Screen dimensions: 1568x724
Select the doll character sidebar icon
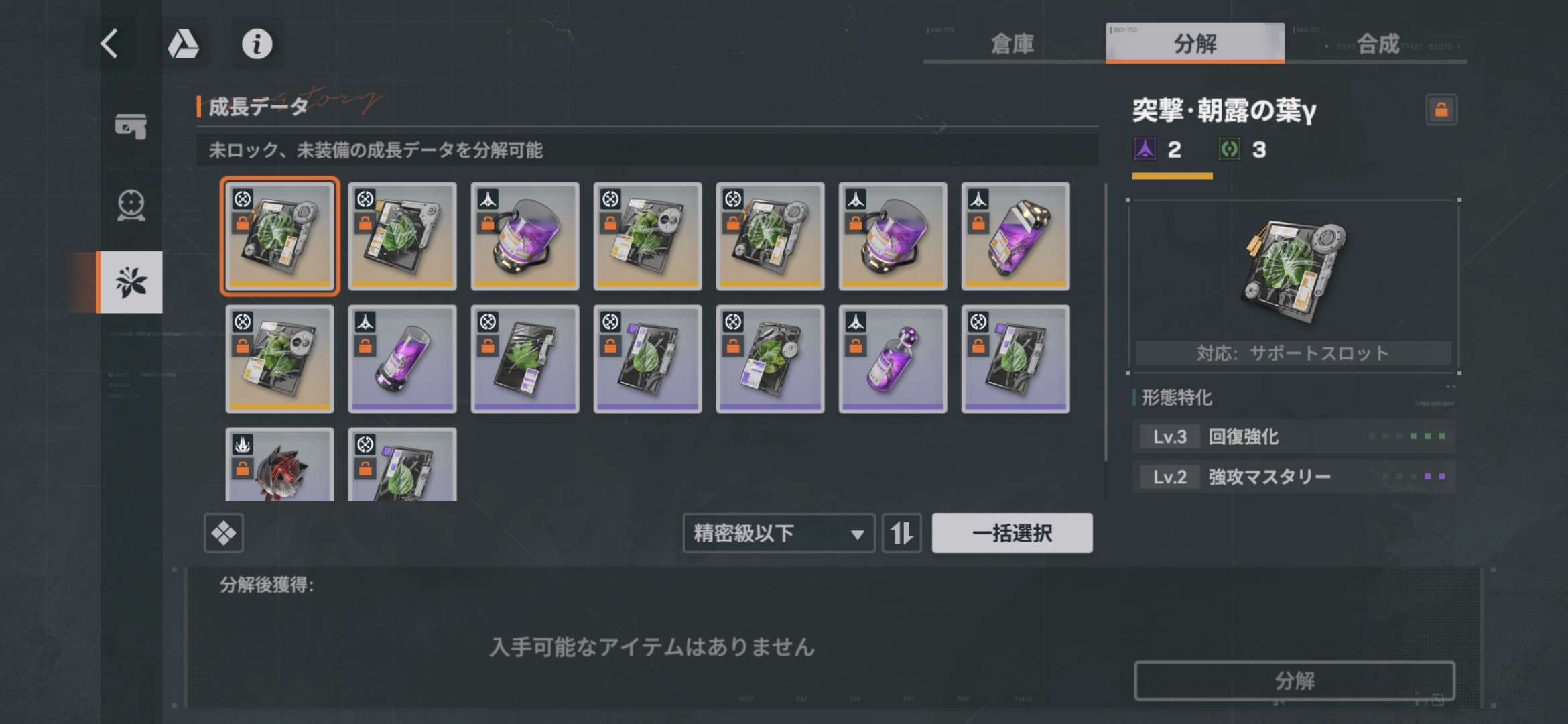coord(131,205)
